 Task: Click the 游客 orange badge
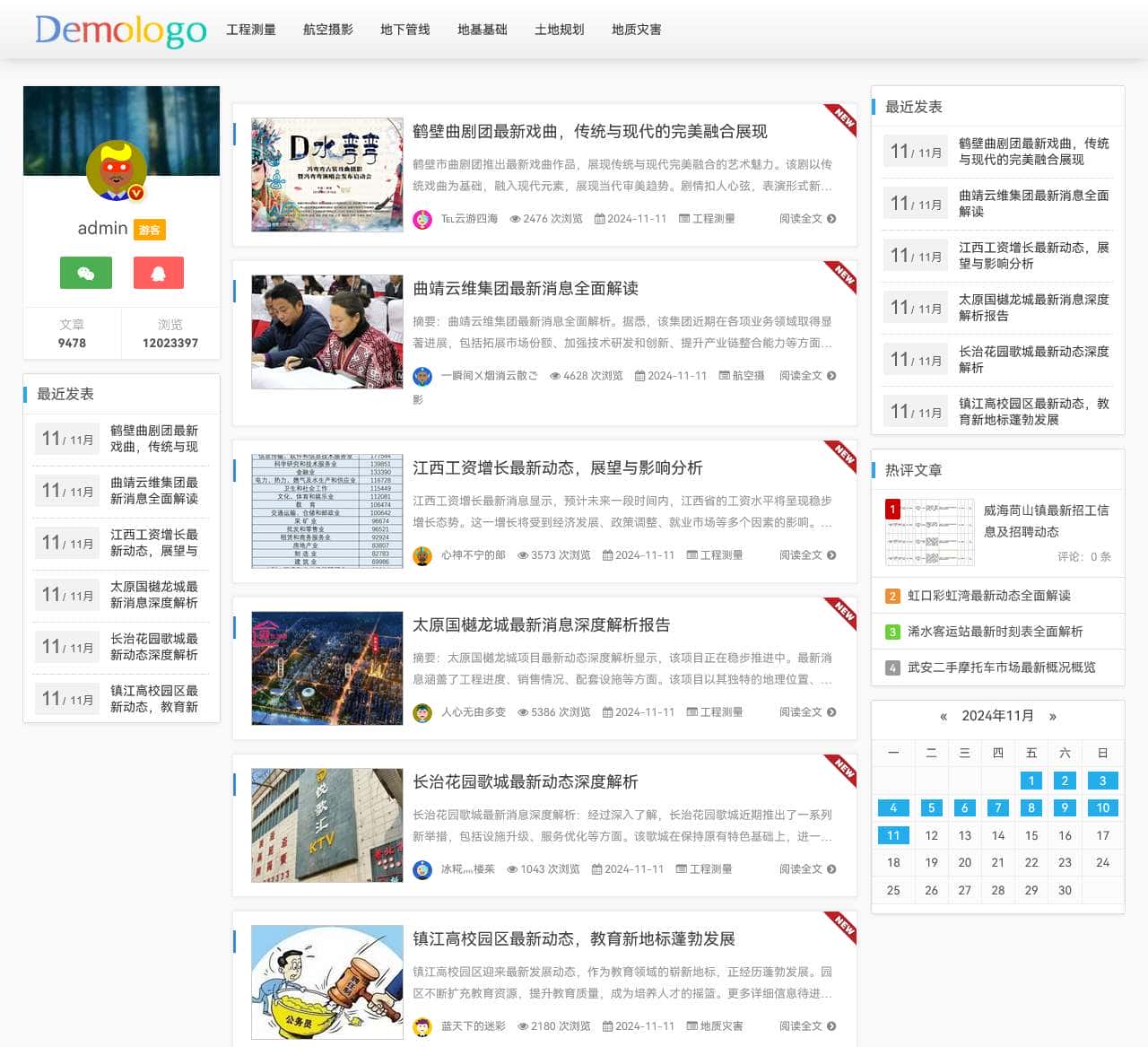click(150, 230)
